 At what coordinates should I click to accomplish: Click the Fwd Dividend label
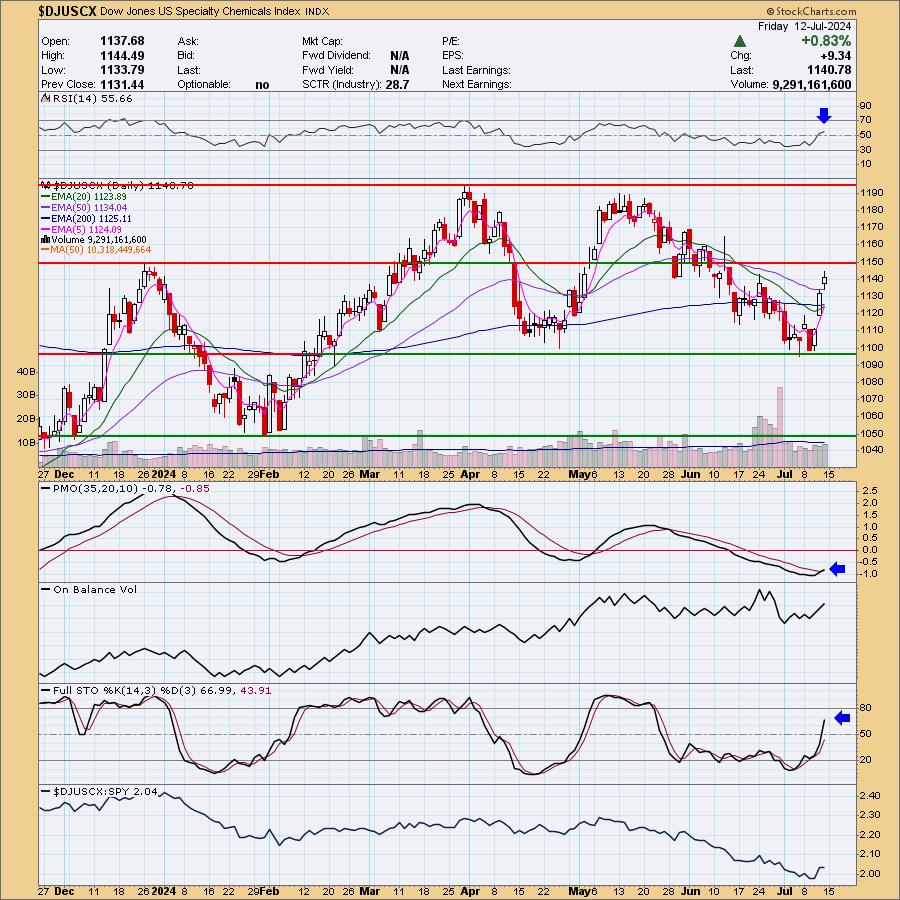pyautogui.click(x=336, y=56)
